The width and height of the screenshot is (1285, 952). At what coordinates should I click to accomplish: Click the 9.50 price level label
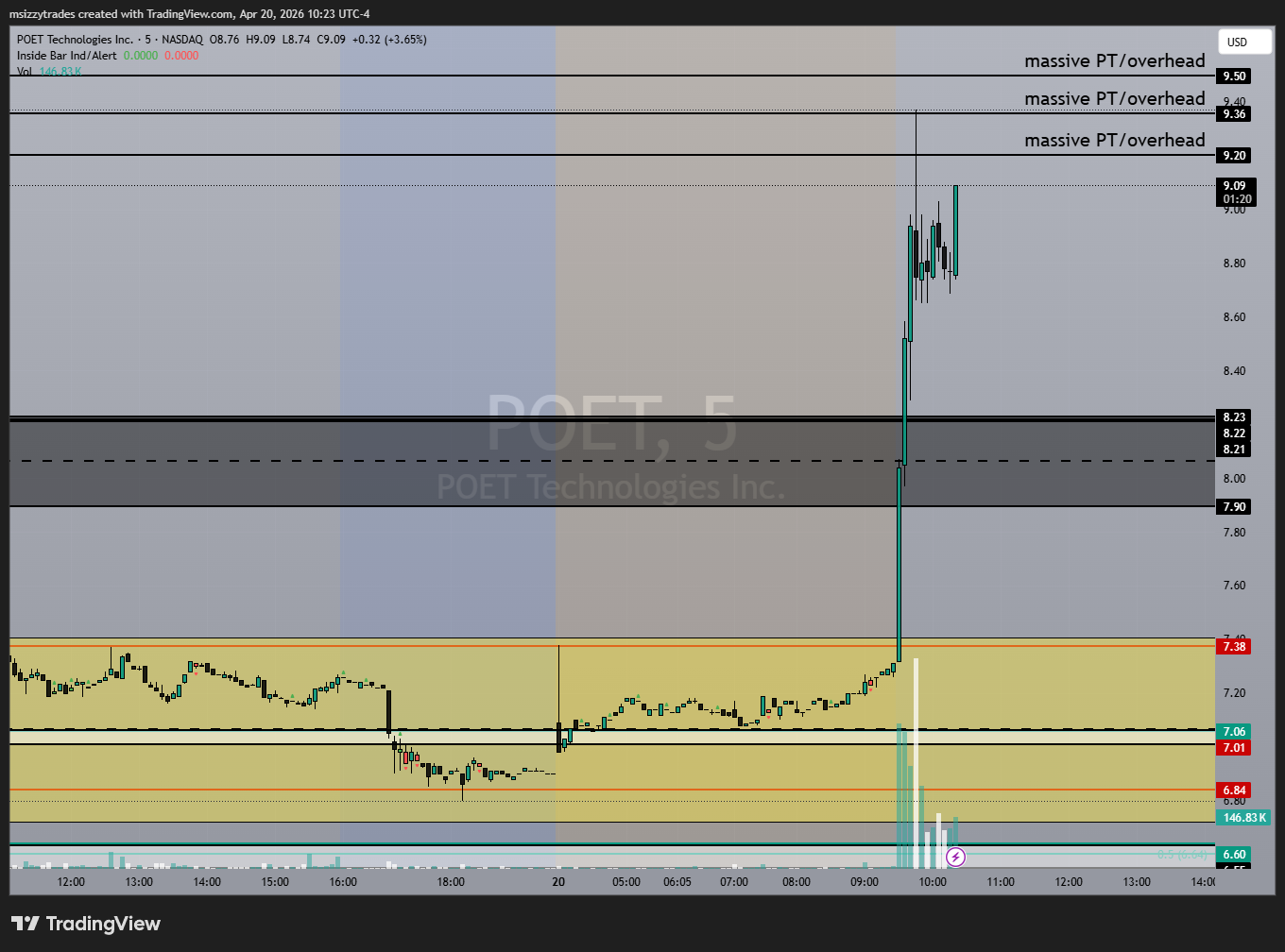(x=1235, y=76)
